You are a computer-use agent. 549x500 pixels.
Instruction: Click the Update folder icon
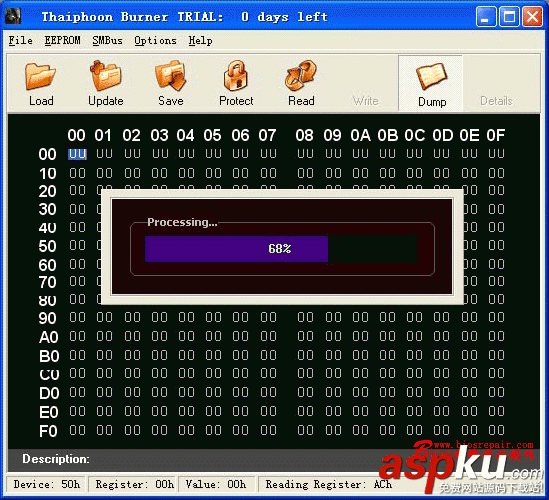click(105, 75)
